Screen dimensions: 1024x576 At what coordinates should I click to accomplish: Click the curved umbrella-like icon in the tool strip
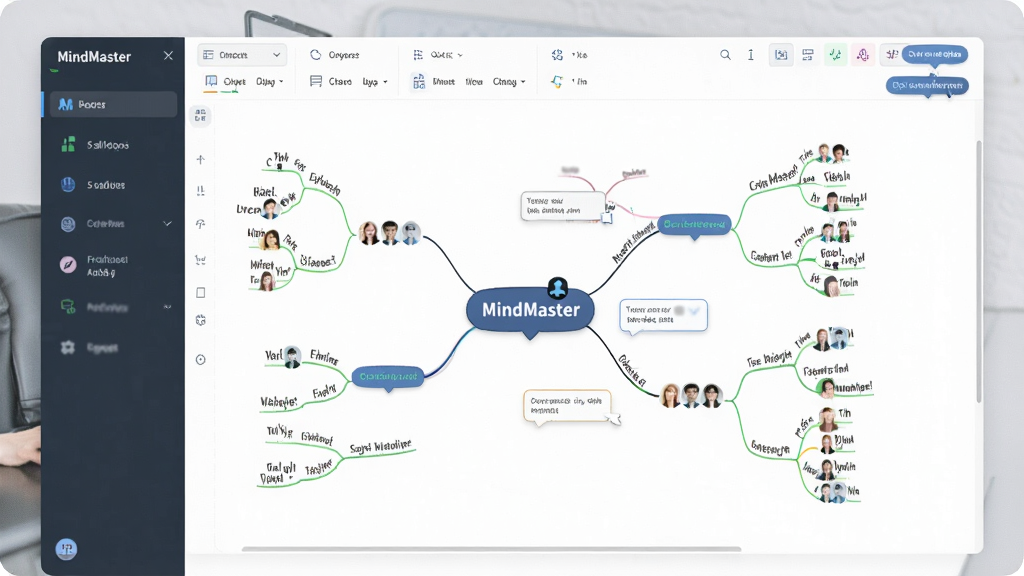[200, 224]
